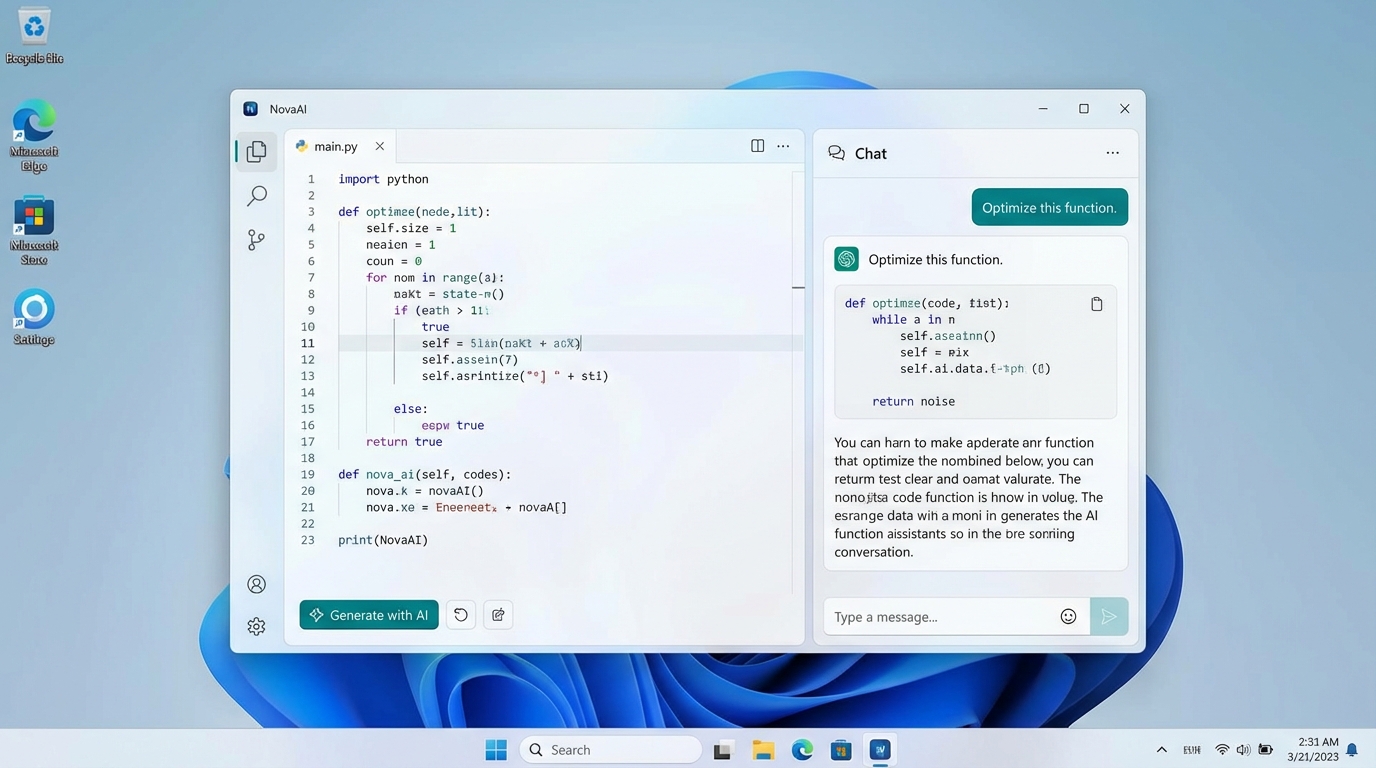Close the main.py tab
Image resolution: width=1376 pixels, height=768 pixels.
pos(379,146)
